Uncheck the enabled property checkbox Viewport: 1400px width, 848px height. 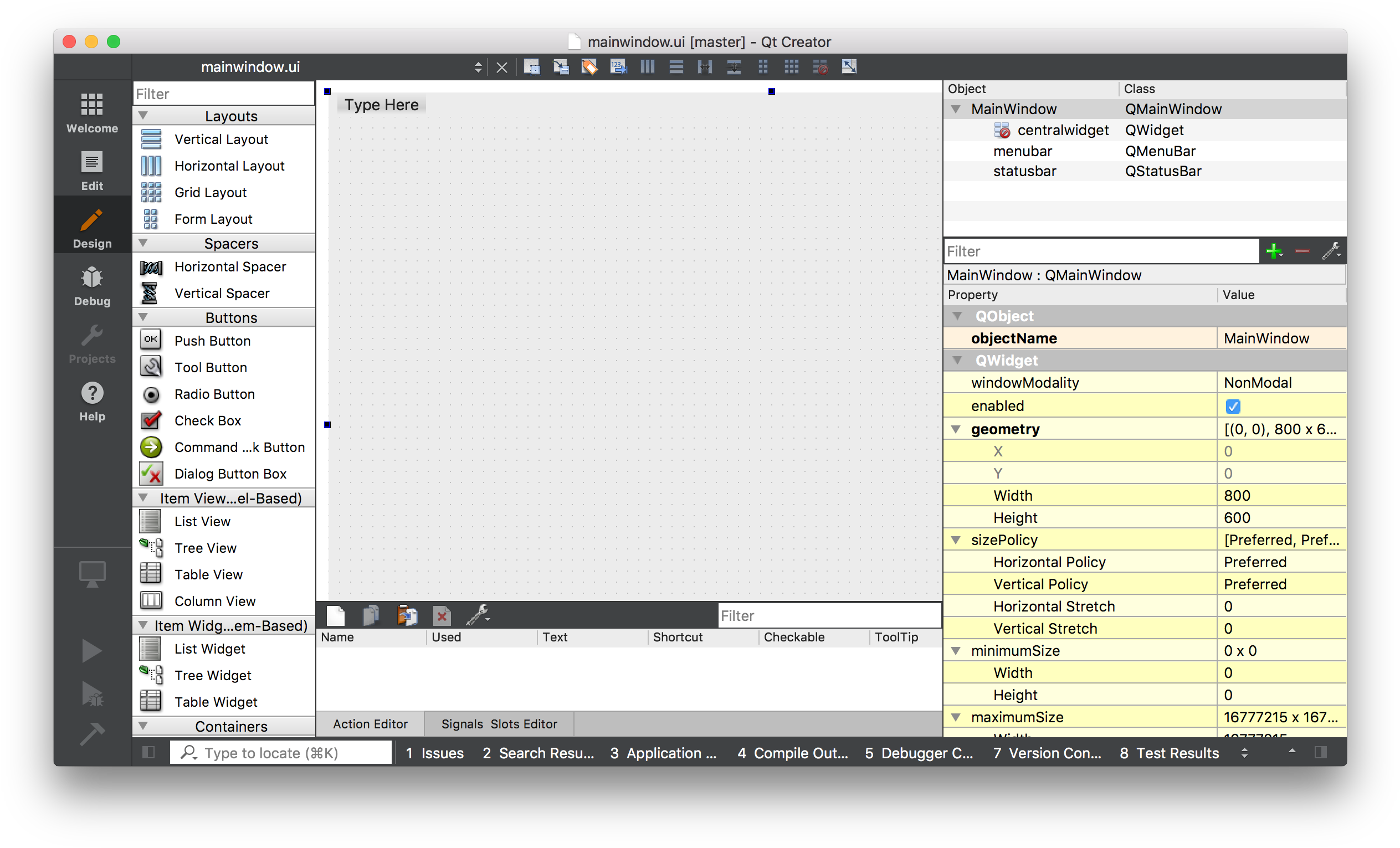[1232, 405]
